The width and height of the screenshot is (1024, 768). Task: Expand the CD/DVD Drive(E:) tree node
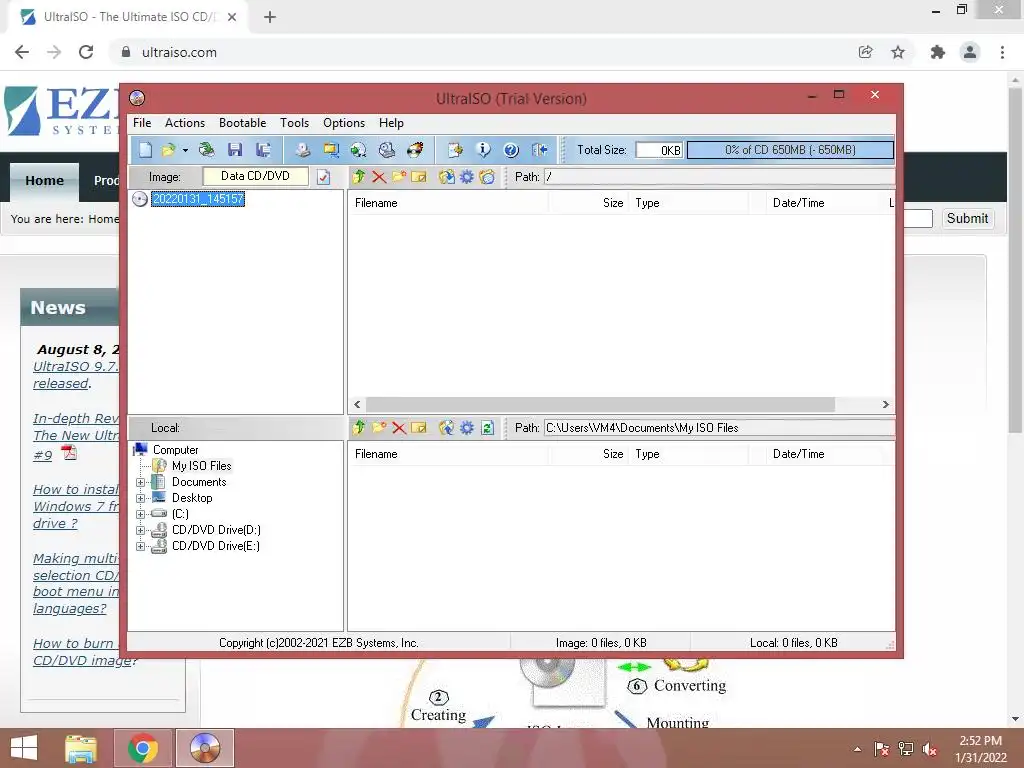tap(140, 547)
